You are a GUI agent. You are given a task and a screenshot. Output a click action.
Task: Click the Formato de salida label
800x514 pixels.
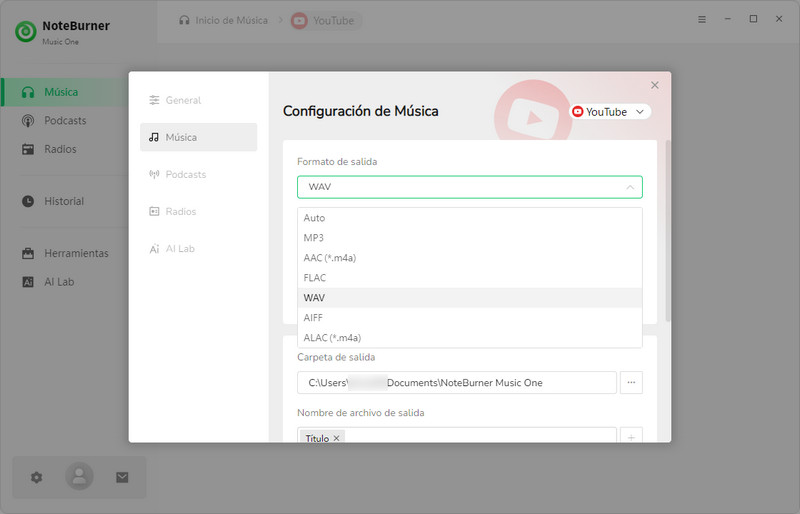(337, 161)
